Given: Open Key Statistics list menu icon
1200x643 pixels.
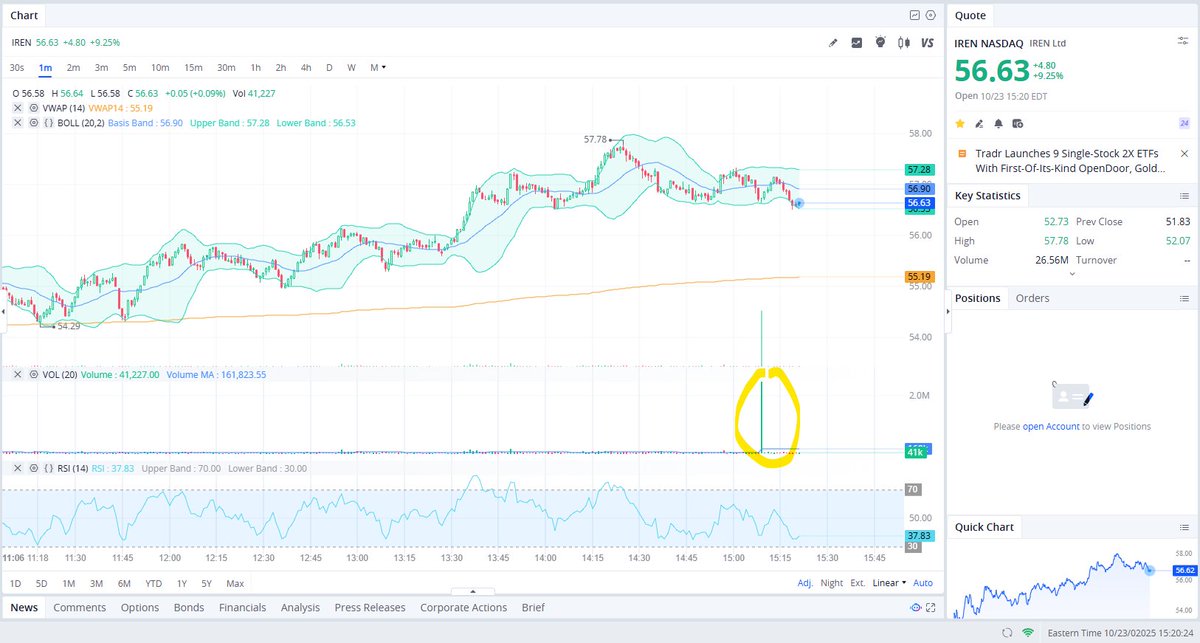Looking at the screenshot, I should [x=1184, y=196].
